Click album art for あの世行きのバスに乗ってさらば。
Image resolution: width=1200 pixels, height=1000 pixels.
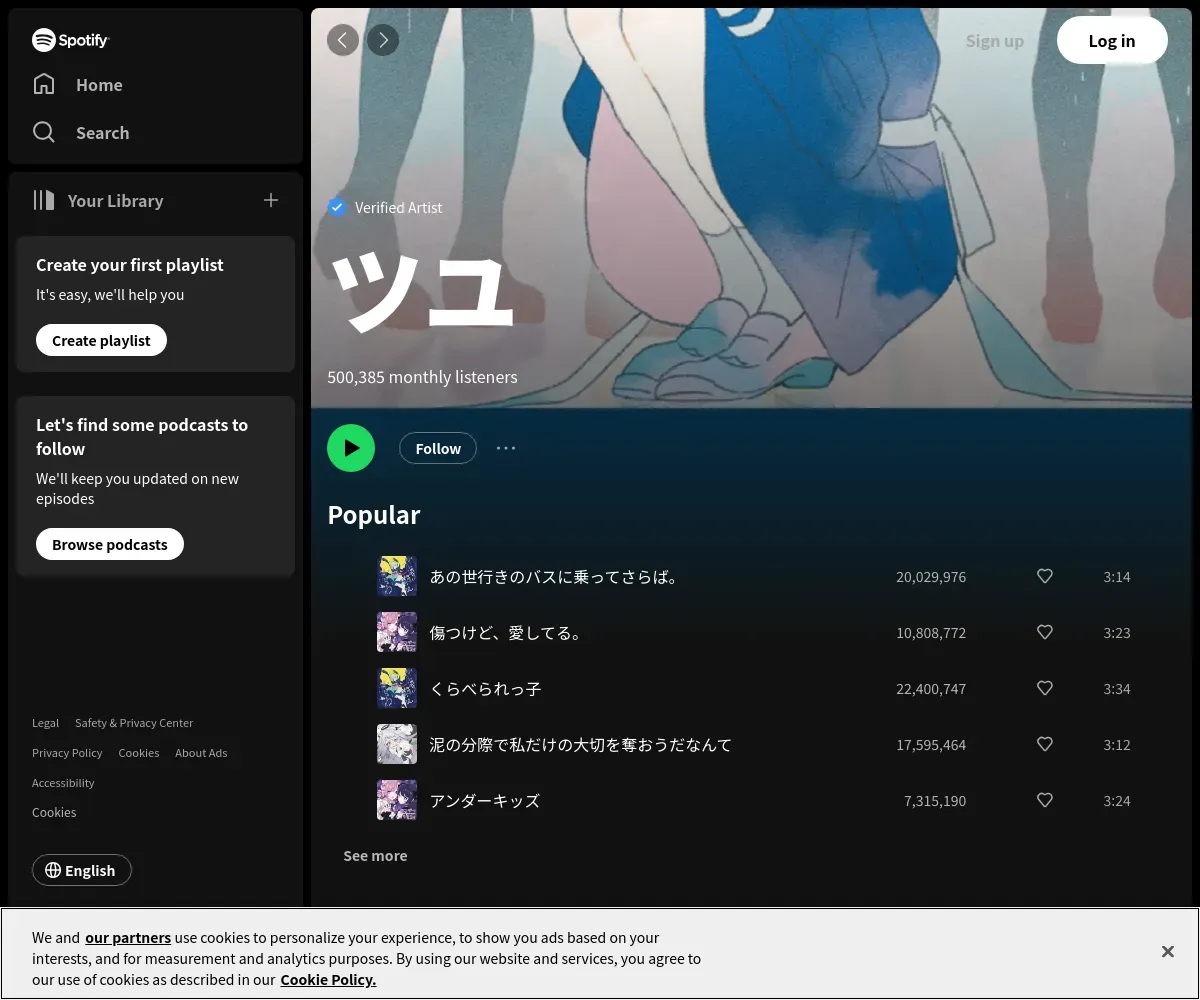397,577
